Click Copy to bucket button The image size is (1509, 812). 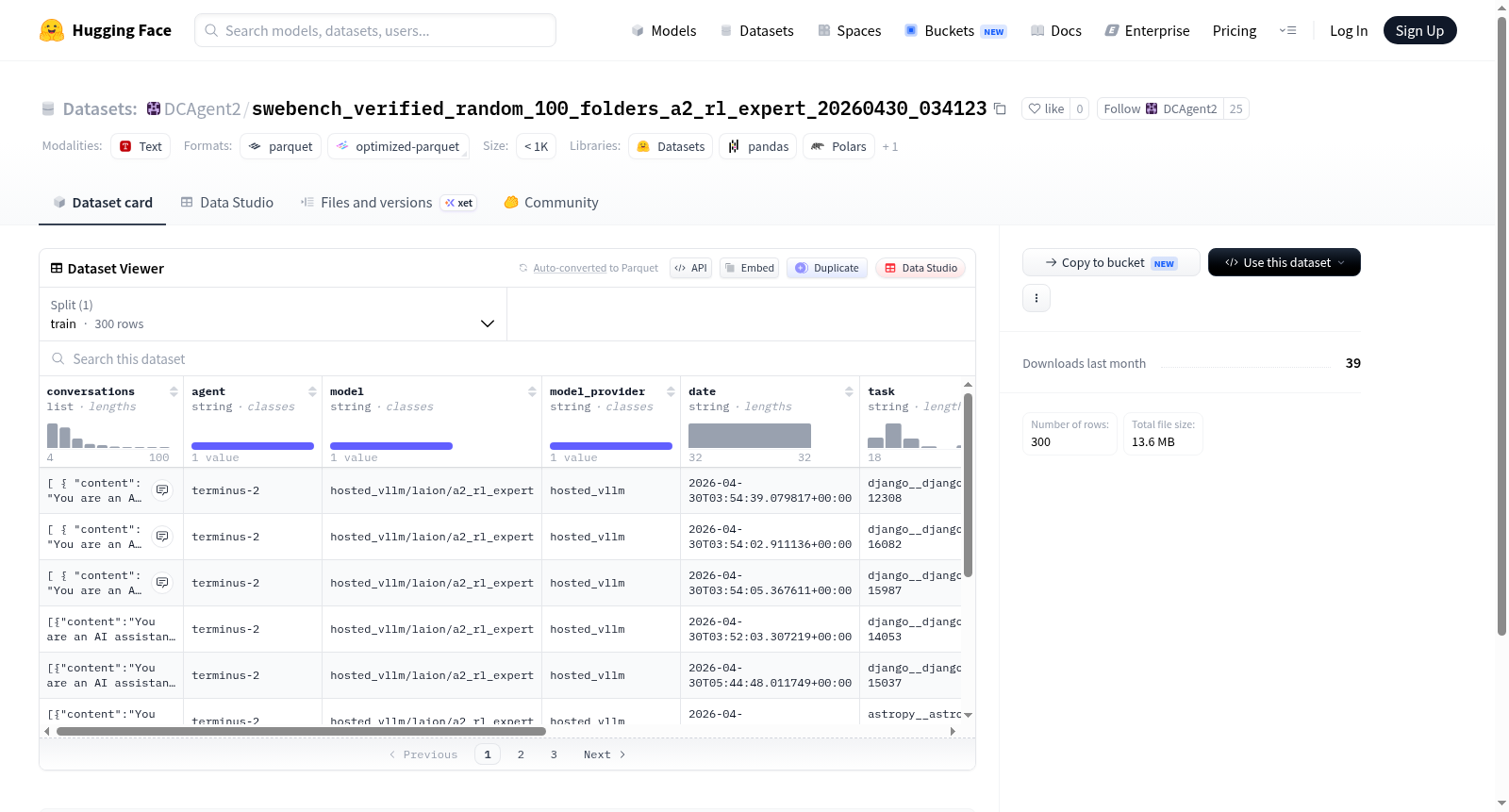coord(1111,262)
